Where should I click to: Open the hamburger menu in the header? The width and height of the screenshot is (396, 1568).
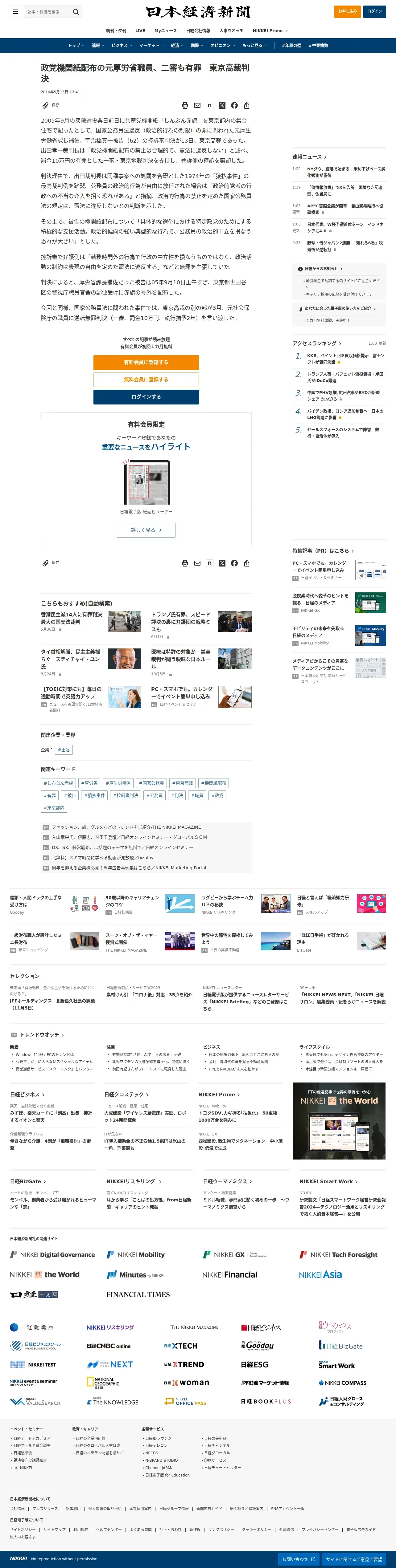pyautogui.click(x=15, y=12)
